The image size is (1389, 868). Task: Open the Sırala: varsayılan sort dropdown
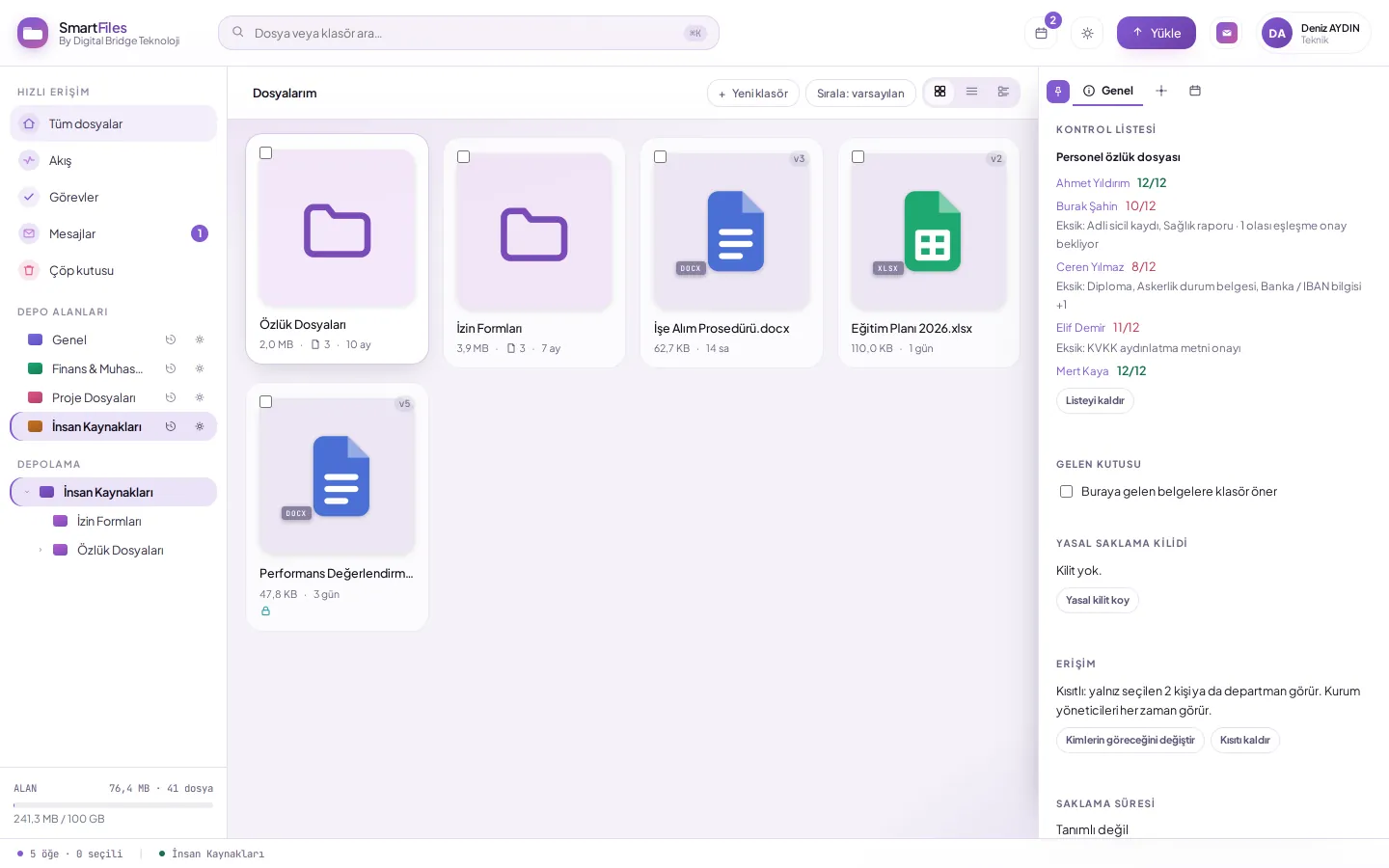click(860, 94)
